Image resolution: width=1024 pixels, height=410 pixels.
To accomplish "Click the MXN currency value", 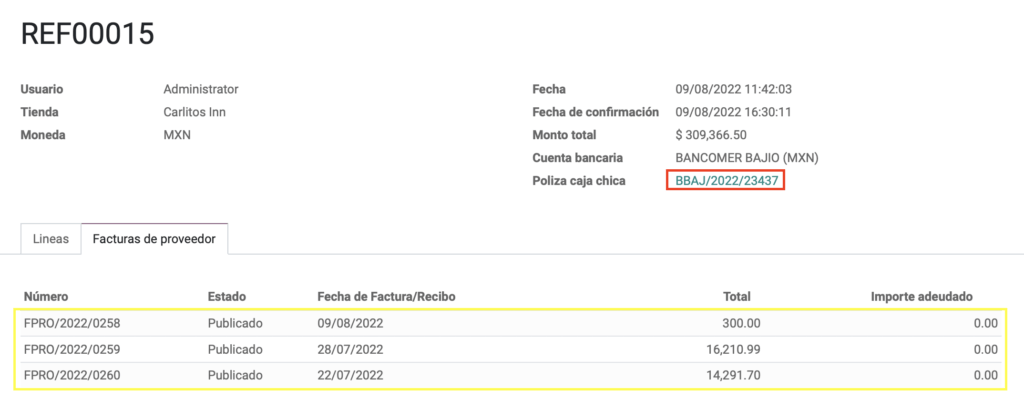I will coord(177,135).
